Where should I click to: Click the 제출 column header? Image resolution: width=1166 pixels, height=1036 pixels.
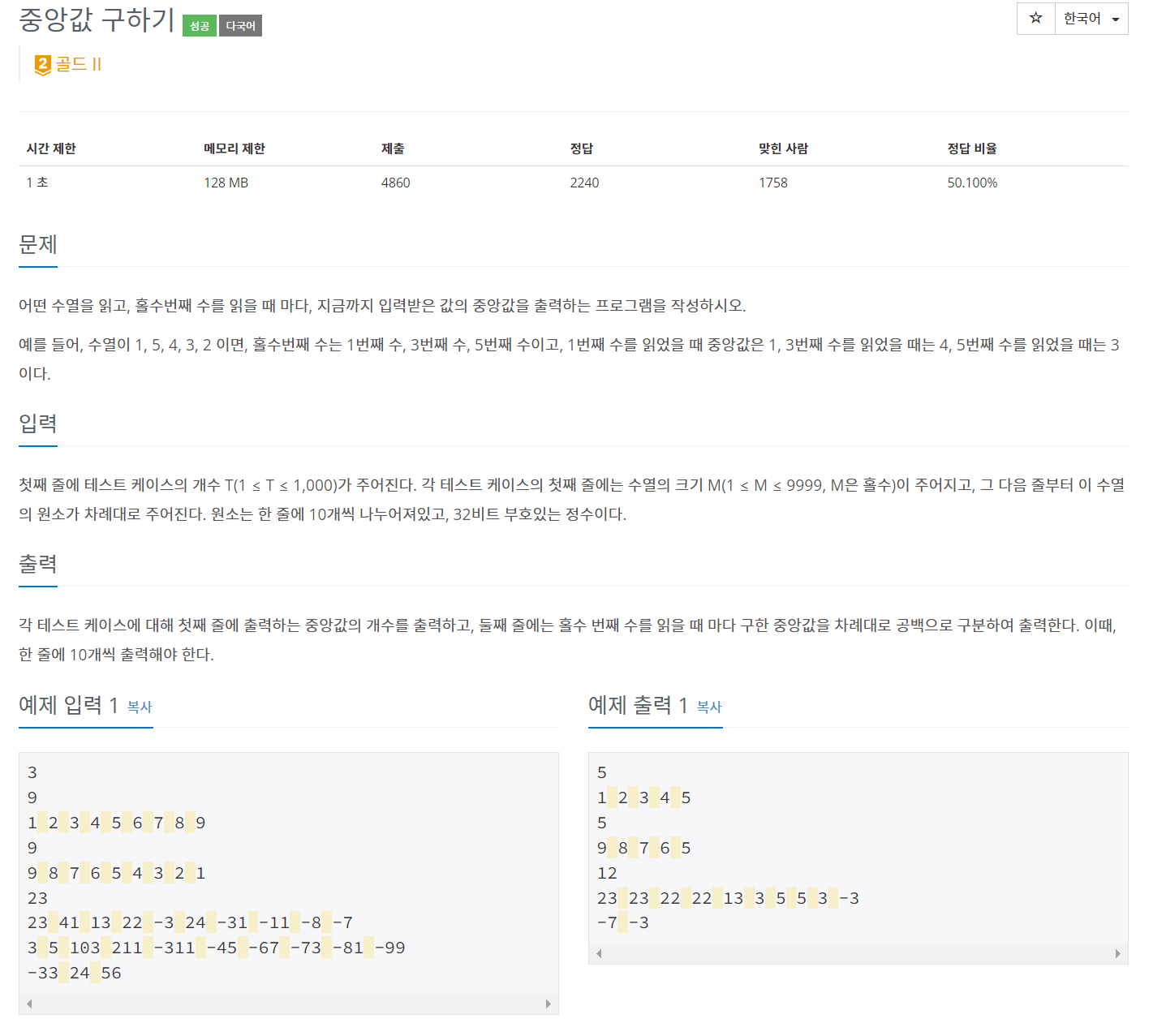tap(393, 148)
